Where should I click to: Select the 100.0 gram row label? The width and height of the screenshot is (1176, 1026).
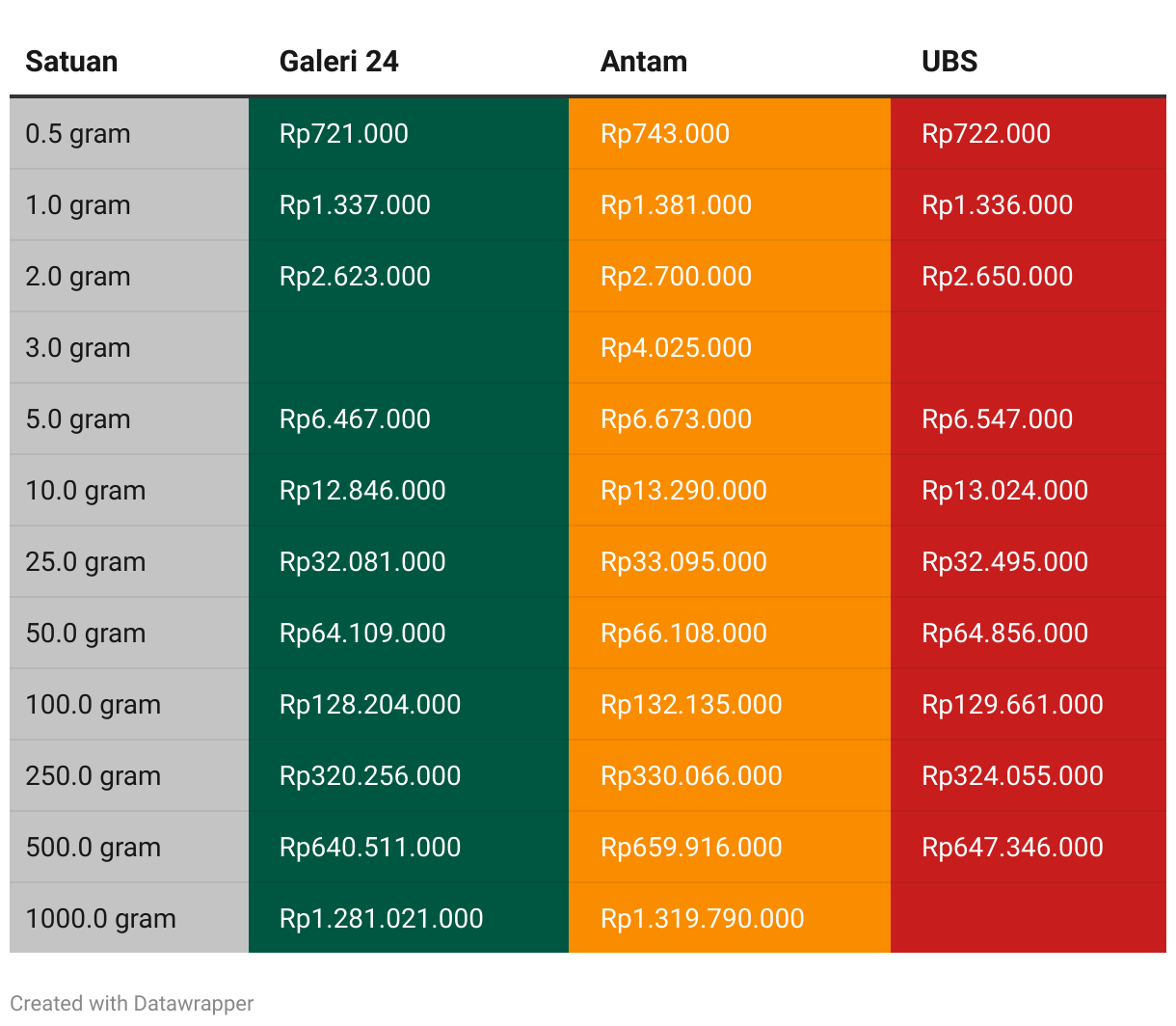pos(93,704)
